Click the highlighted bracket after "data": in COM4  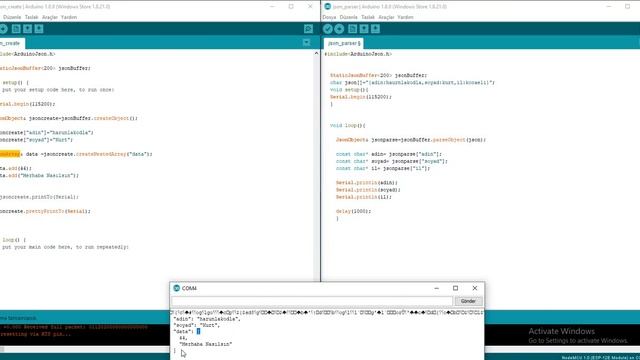tap(198, 331)
